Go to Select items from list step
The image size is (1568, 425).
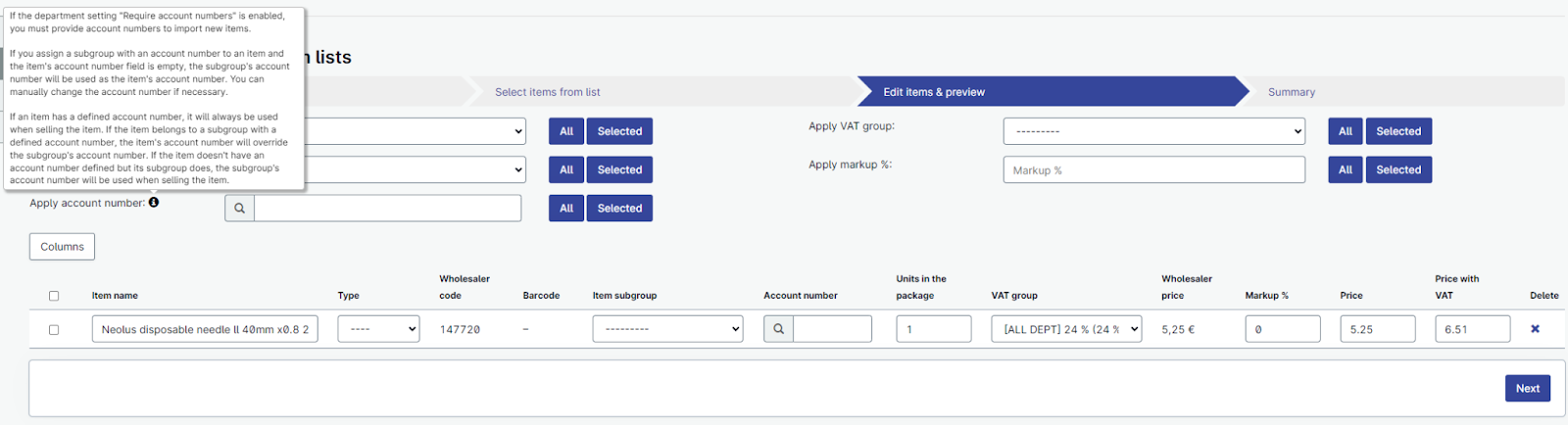pos(547,92)
